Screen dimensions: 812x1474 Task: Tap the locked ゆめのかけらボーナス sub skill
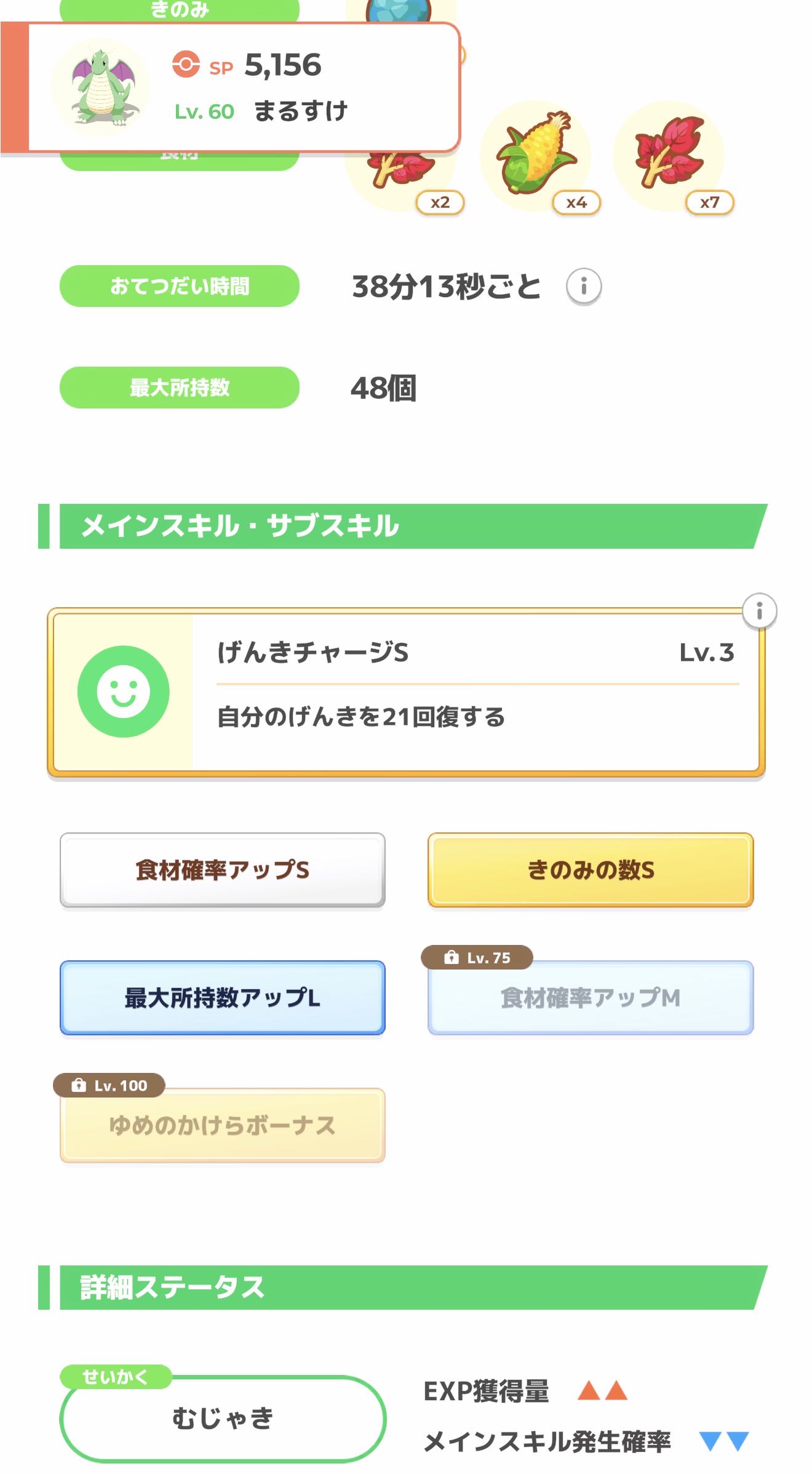point(222,1126)
